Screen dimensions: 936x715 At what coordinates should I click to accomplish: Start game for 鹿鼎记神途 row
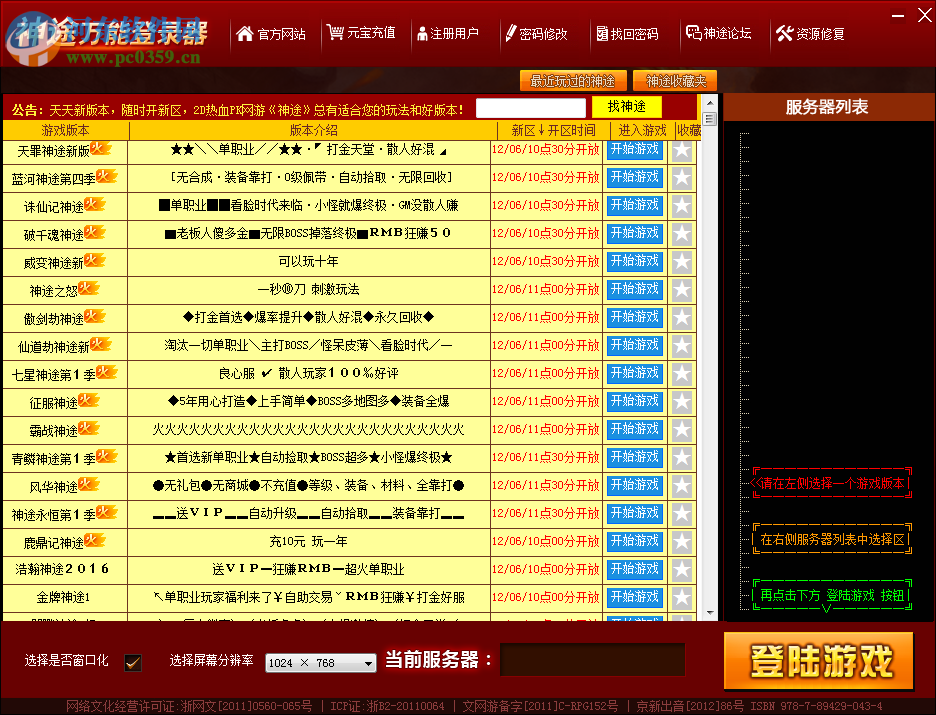pos(635,543)
